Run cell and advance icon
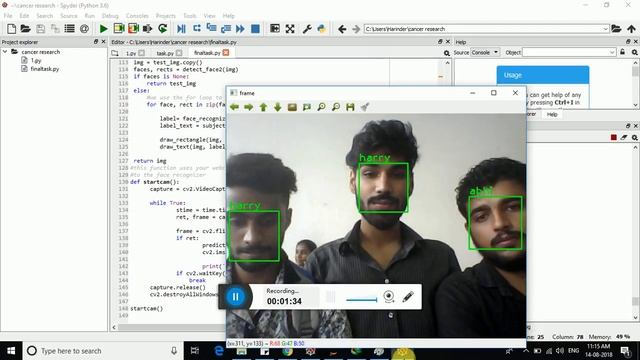Viewport: 640px width, 360px height. pos(133,29)
